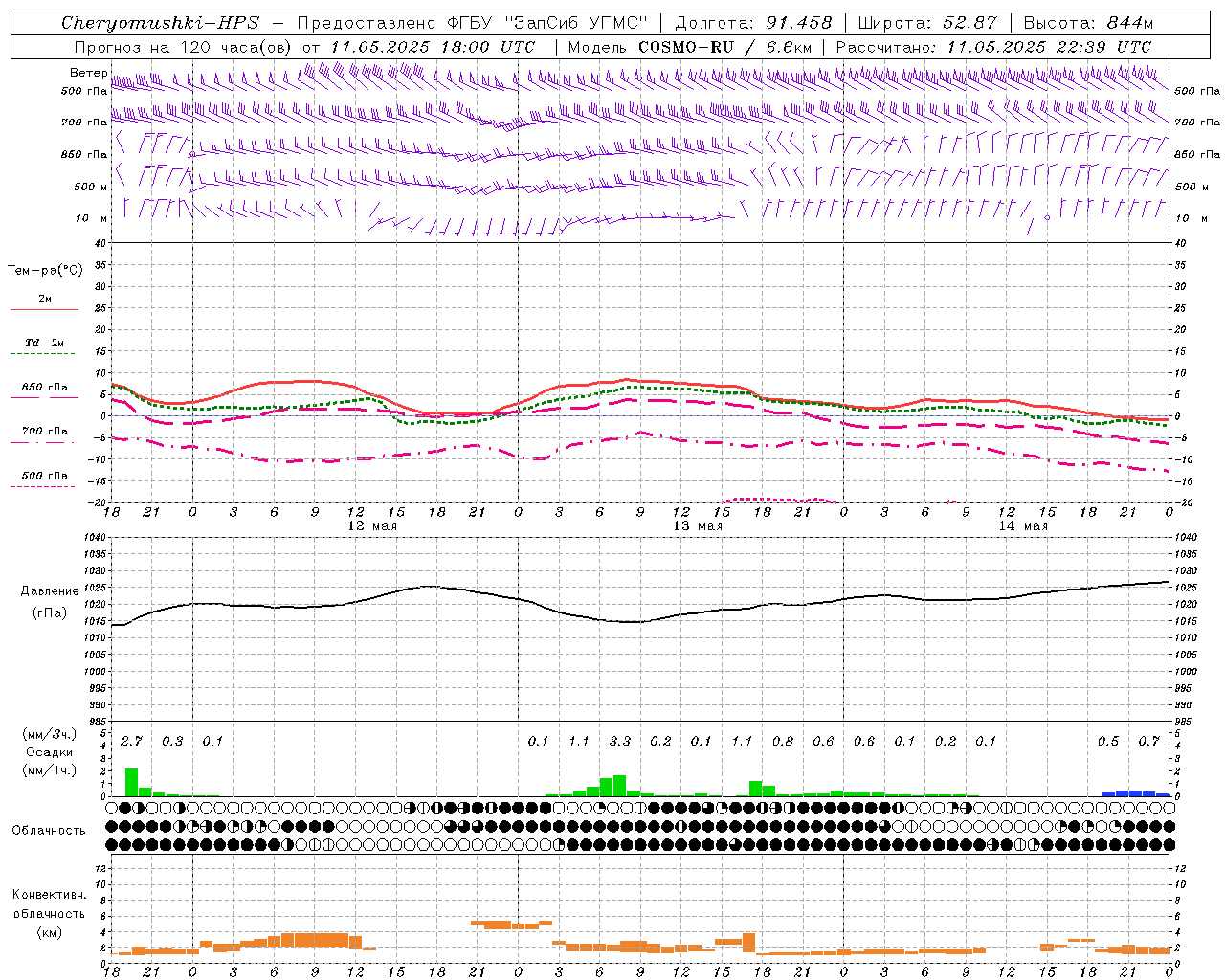
Task: Click the model label 'Модель COSMO-RU / 6.6км'
Action: [x=690, y=47]
